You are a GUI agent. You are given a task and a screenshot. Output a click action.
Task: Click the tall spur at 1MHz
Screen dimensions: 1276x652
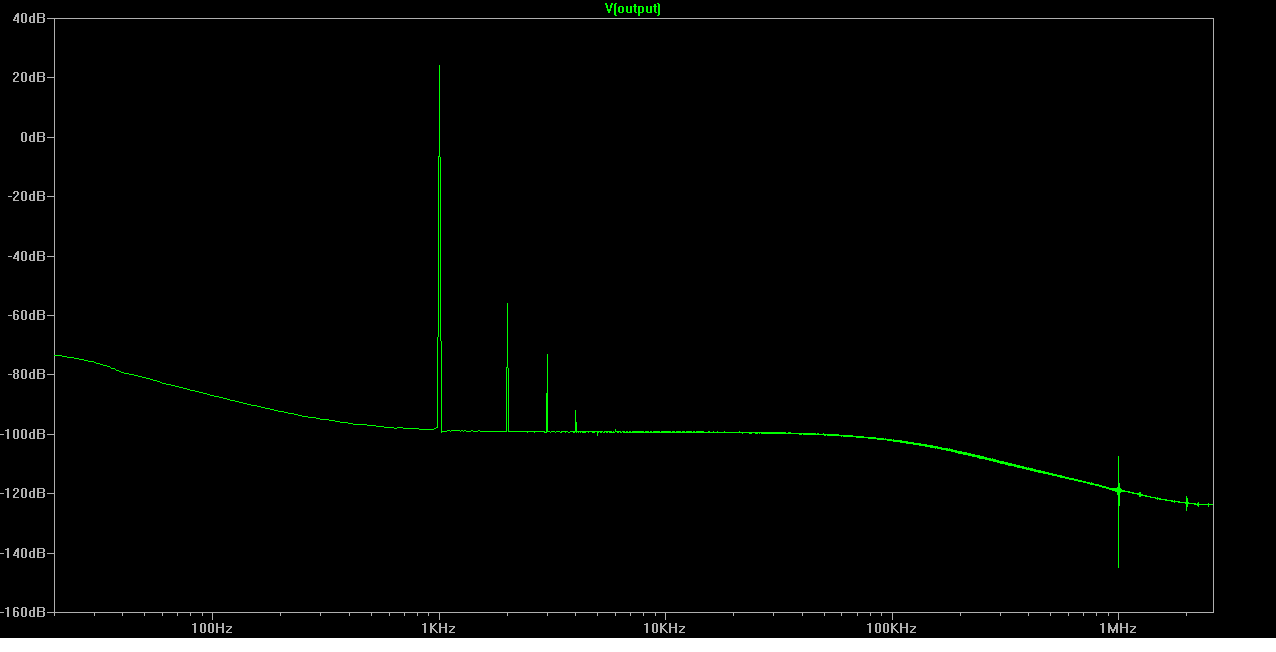coord(1118,512)
